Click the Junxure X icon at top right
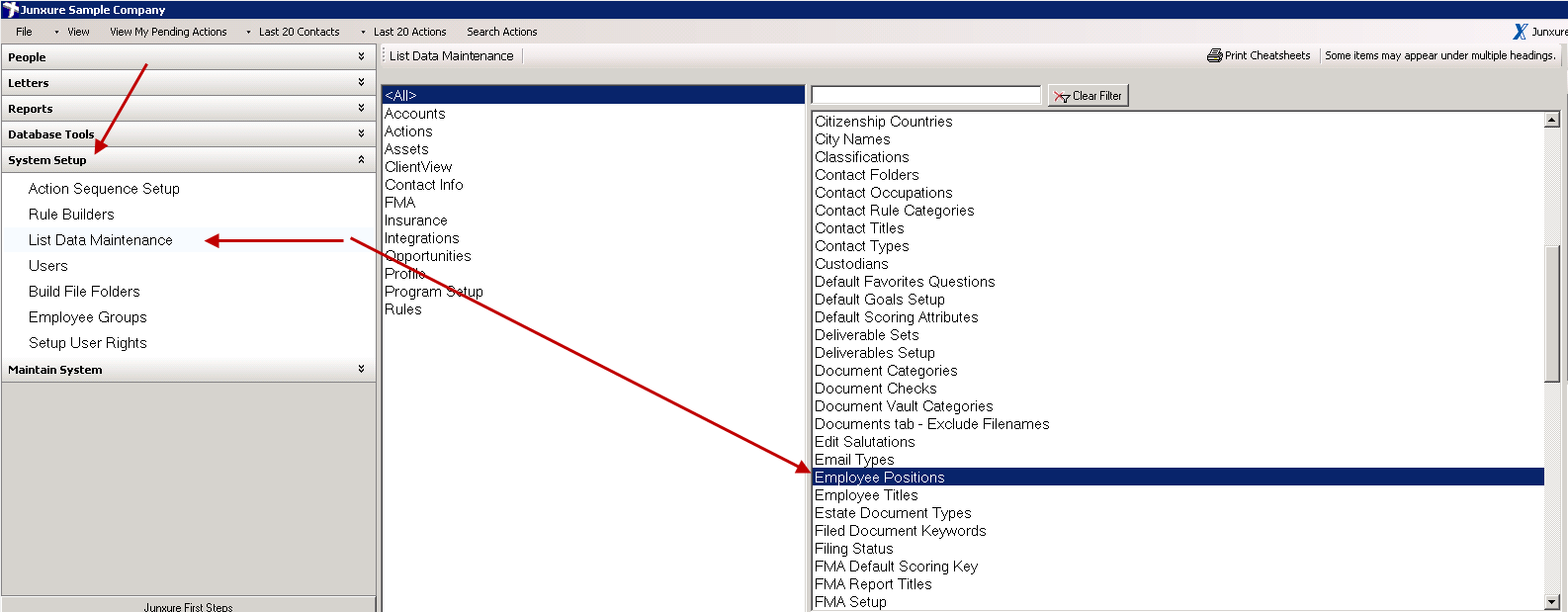This screenshot has height=612, width=1568. 1521,32
